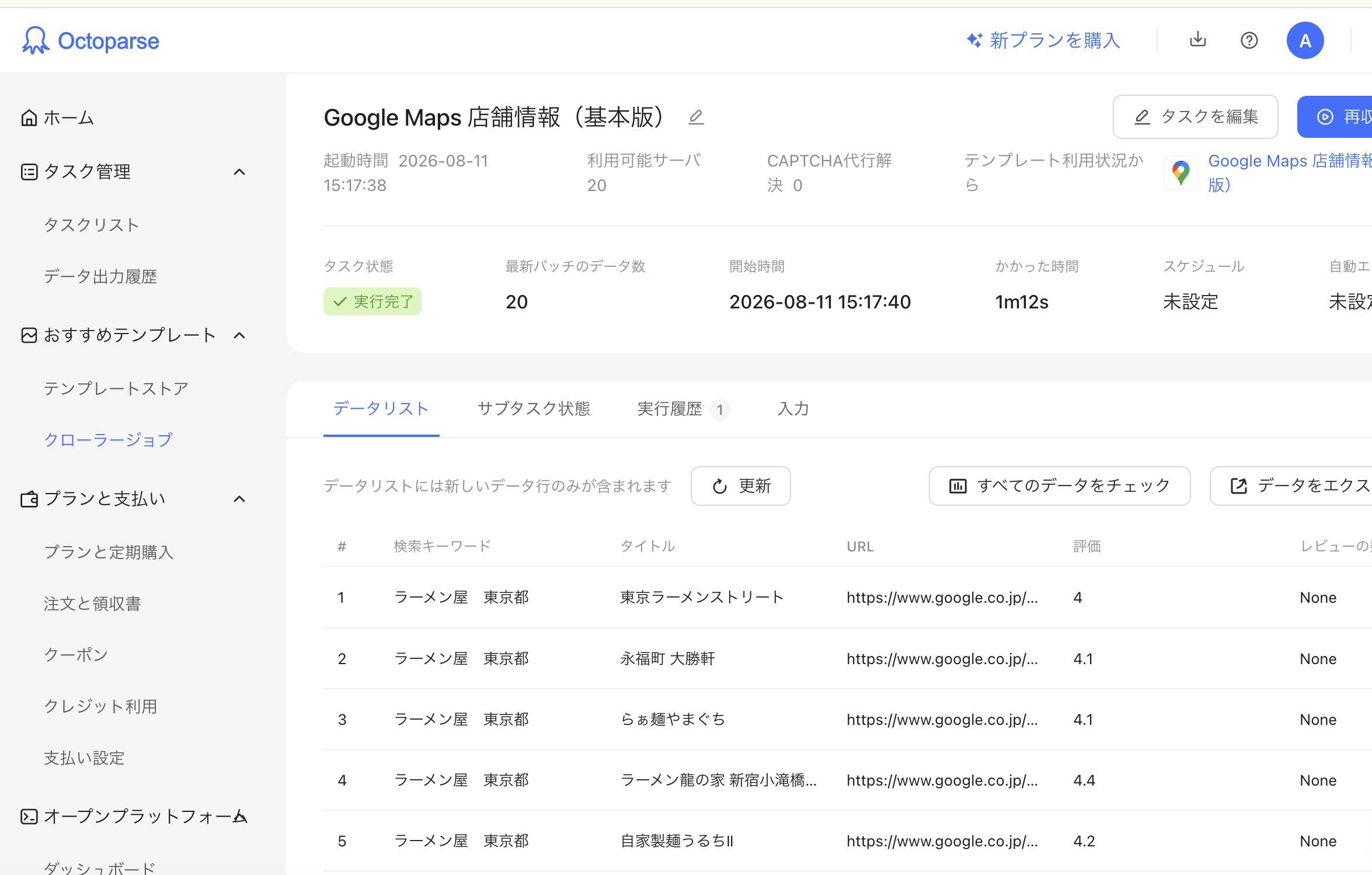The width and height of the screenshot is (1372, 875).
Task: Collapse the プランと支払い section chevron
Action: click(239, 499)
